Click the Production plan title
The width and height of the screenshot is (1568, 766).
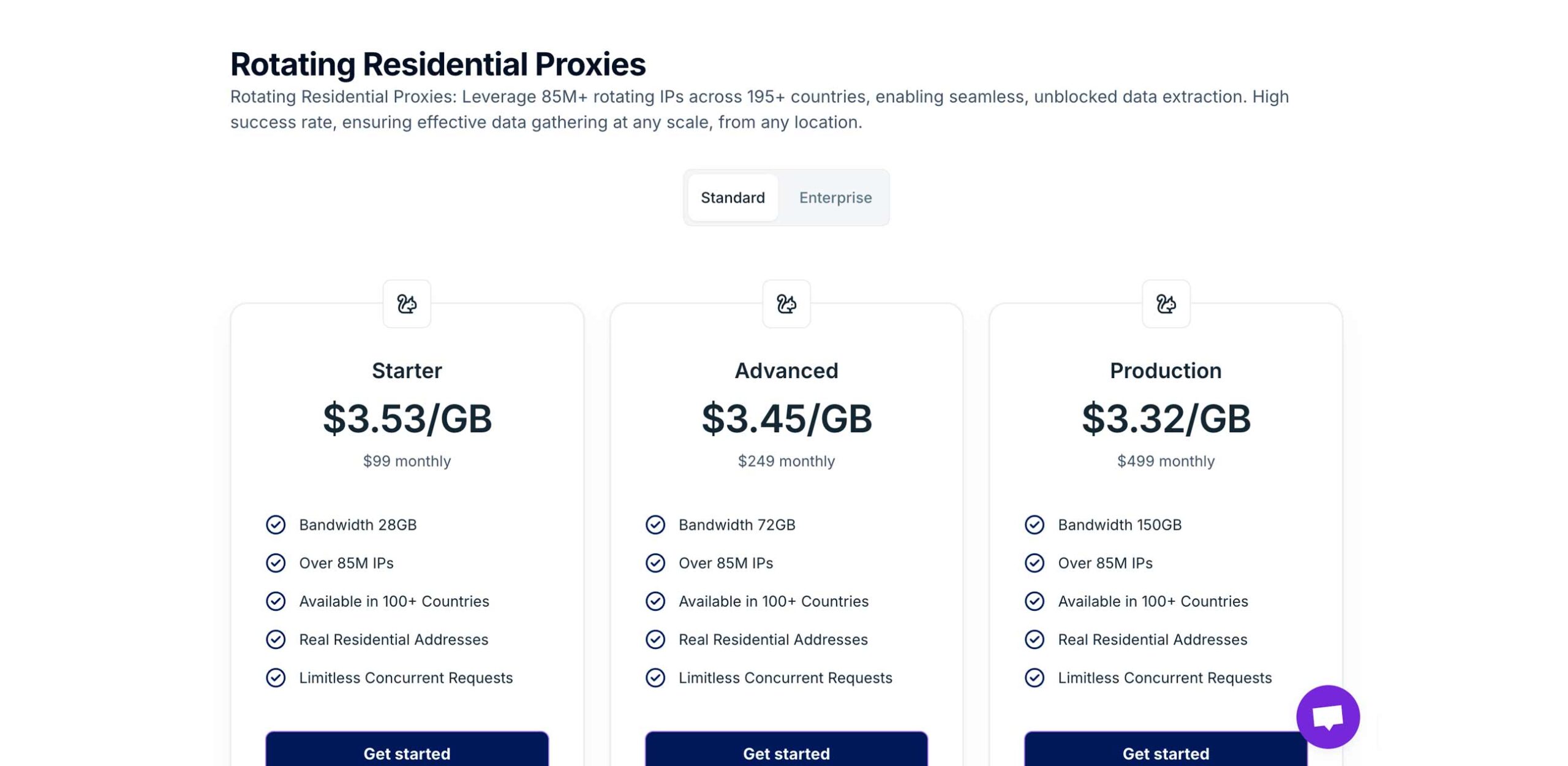coord(1165,371)
